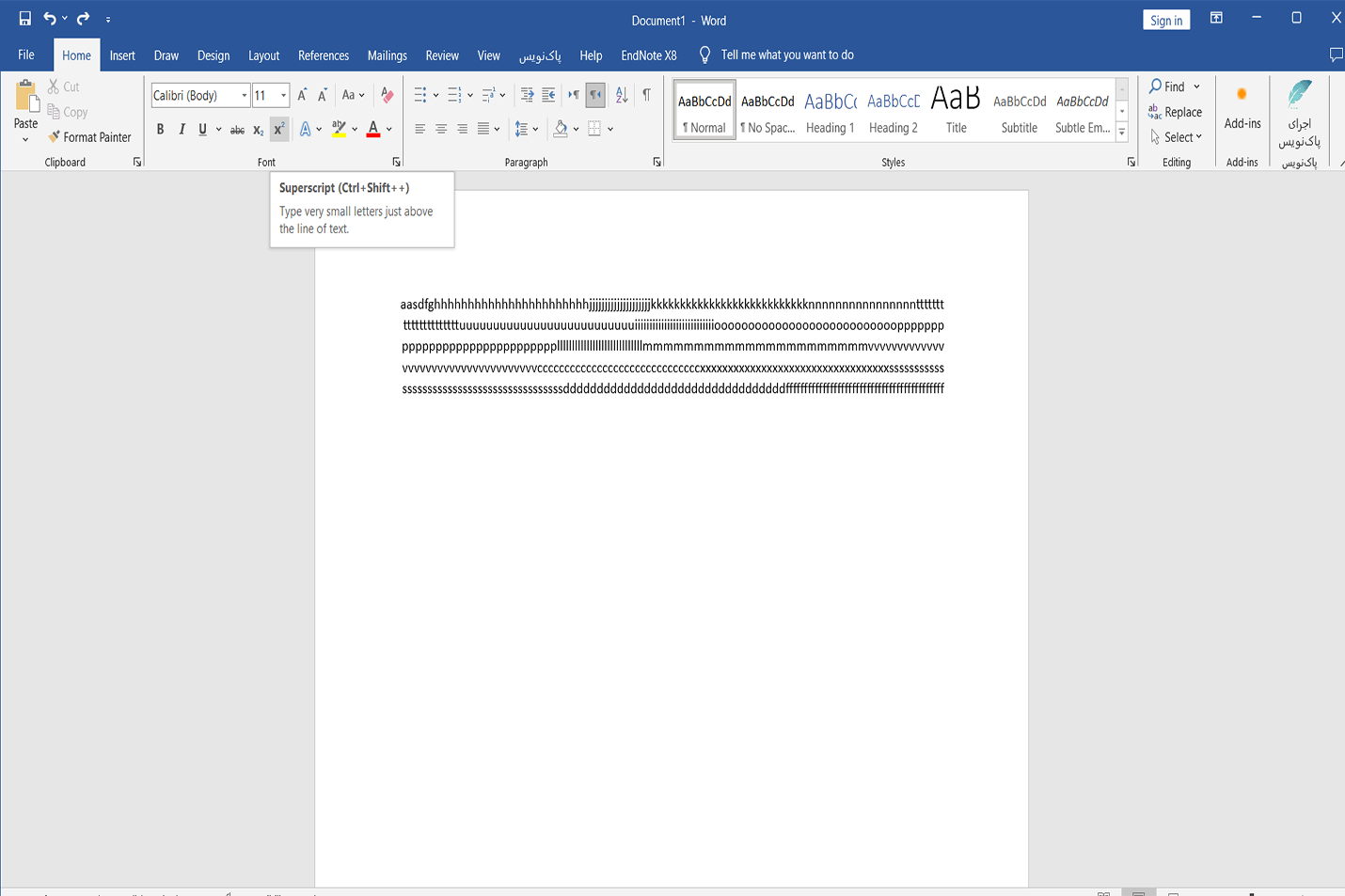The image size is (1345, 896).
Task: Apply the Title style
Action: click(x=956, y=112)
